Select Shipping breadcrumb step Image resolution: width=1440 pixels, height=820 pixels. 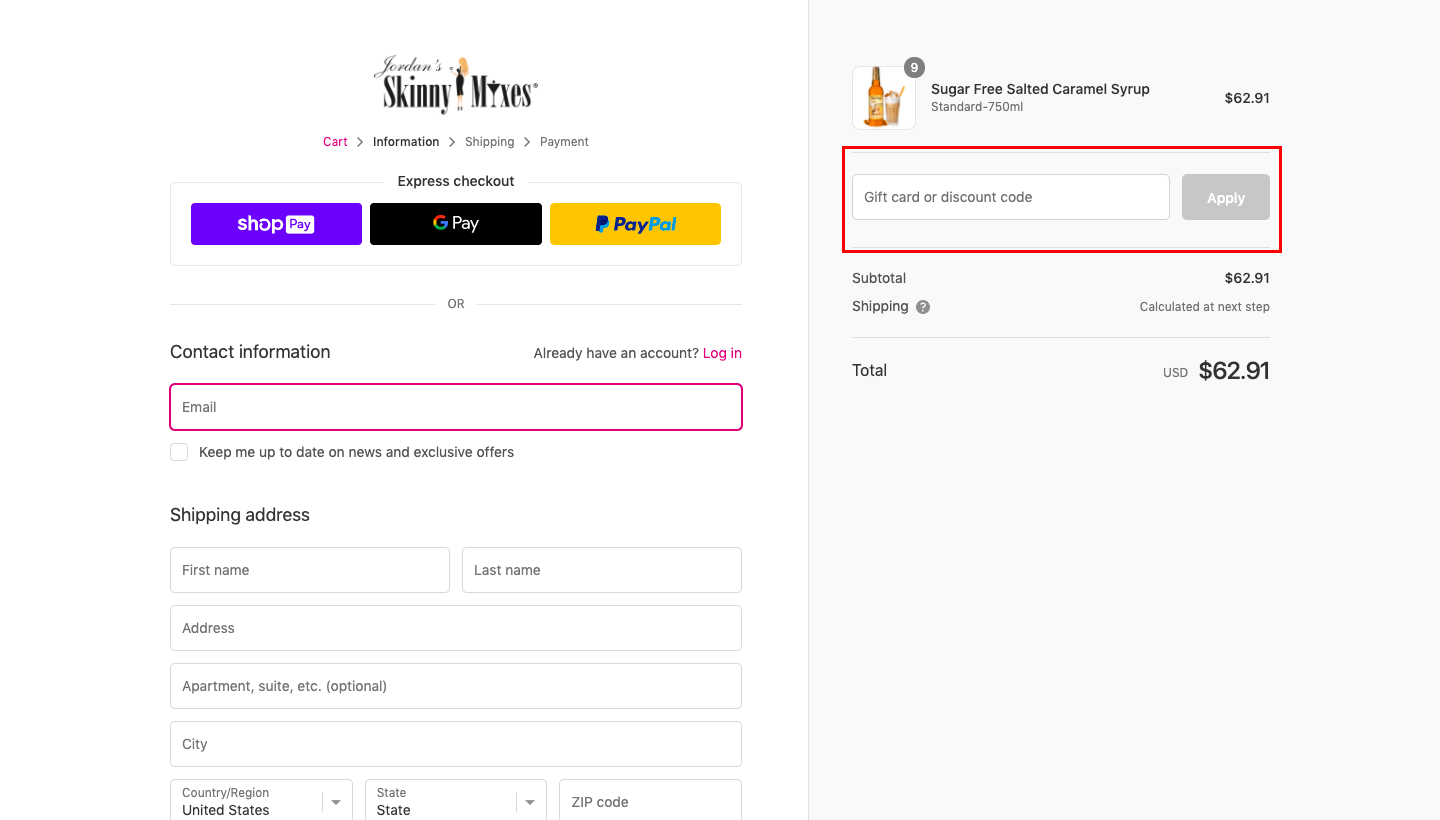click(x=490, y=142)
